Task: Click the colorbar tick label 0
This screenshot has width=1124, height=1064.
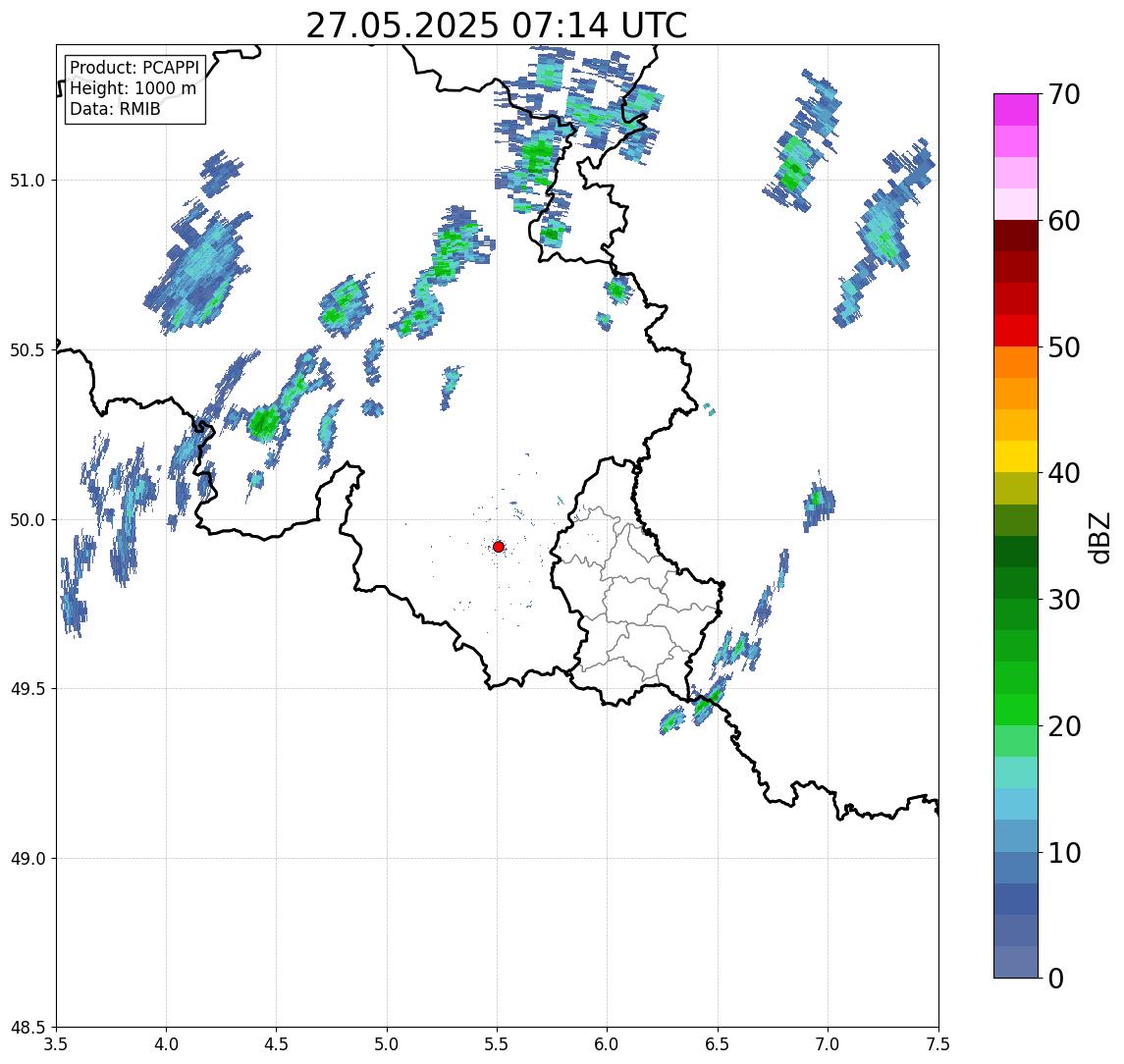Action: tap(1056, 979)
